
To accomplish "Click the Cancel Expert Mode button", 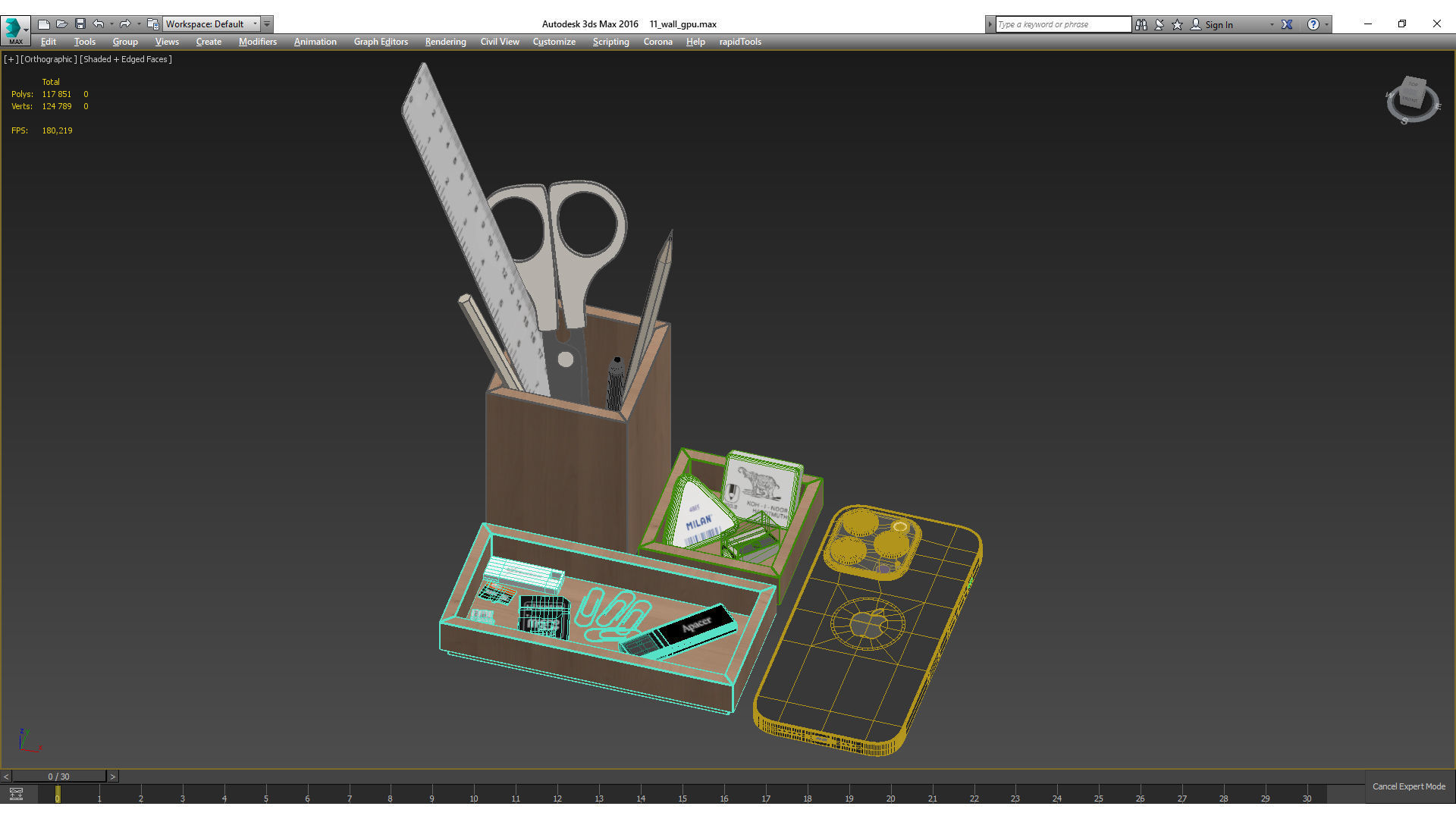I will [x=1408, y=786].
